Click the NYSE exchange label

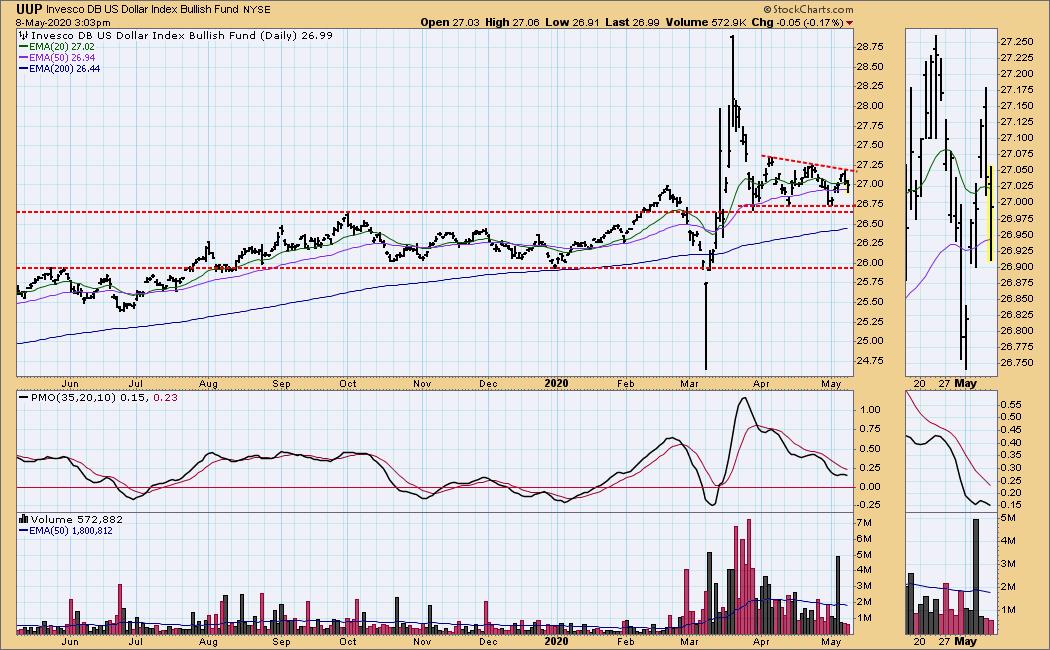255,10
